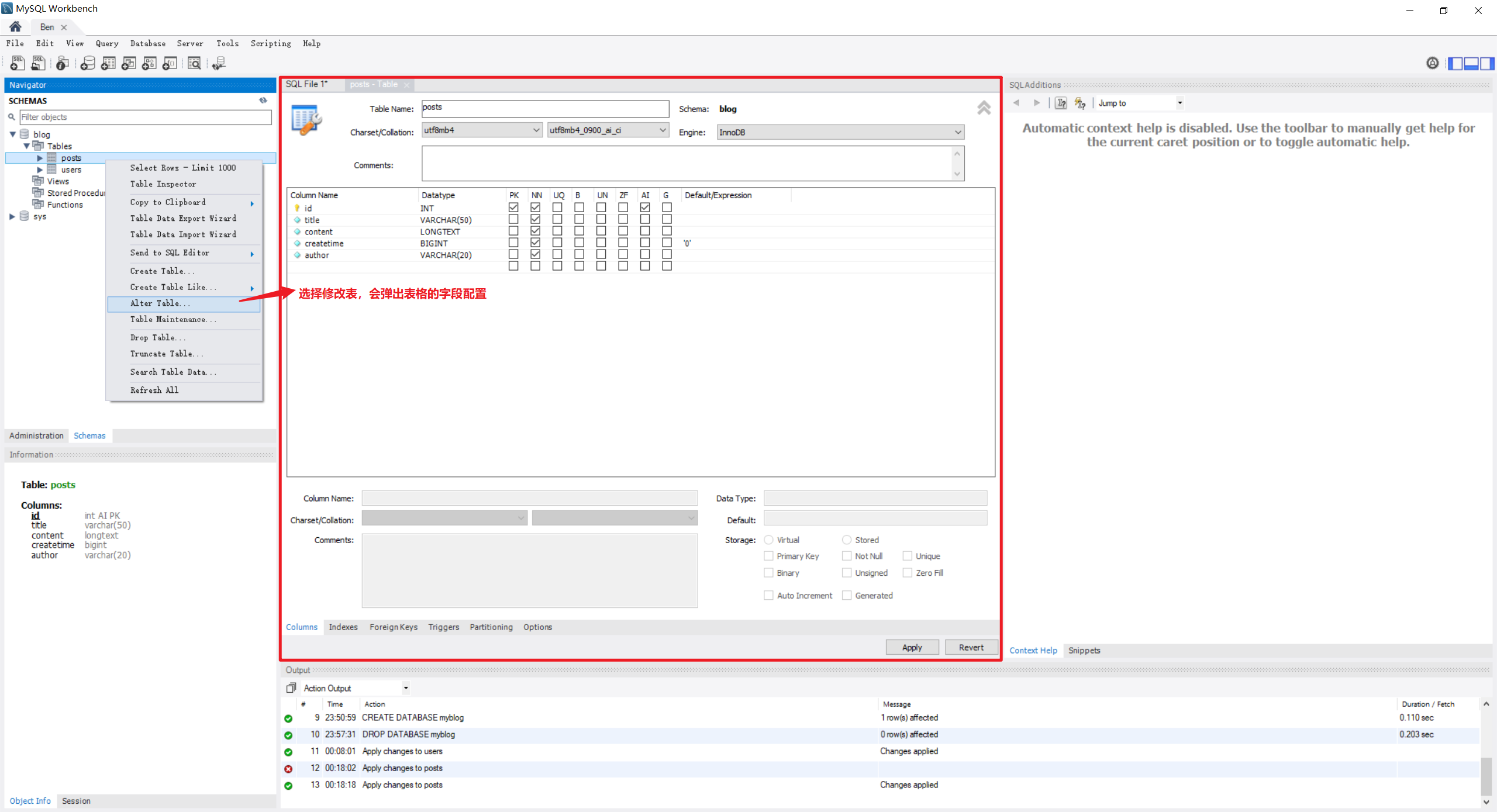Toggle the left sidebar panel icon

click(x=1455, y=63)
